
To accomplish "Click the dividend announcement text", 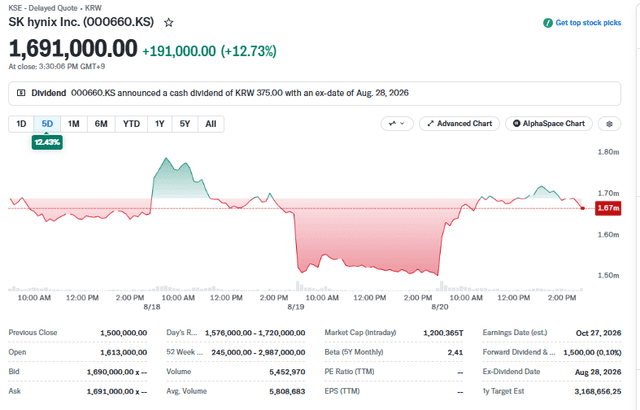I will [240, 93].
